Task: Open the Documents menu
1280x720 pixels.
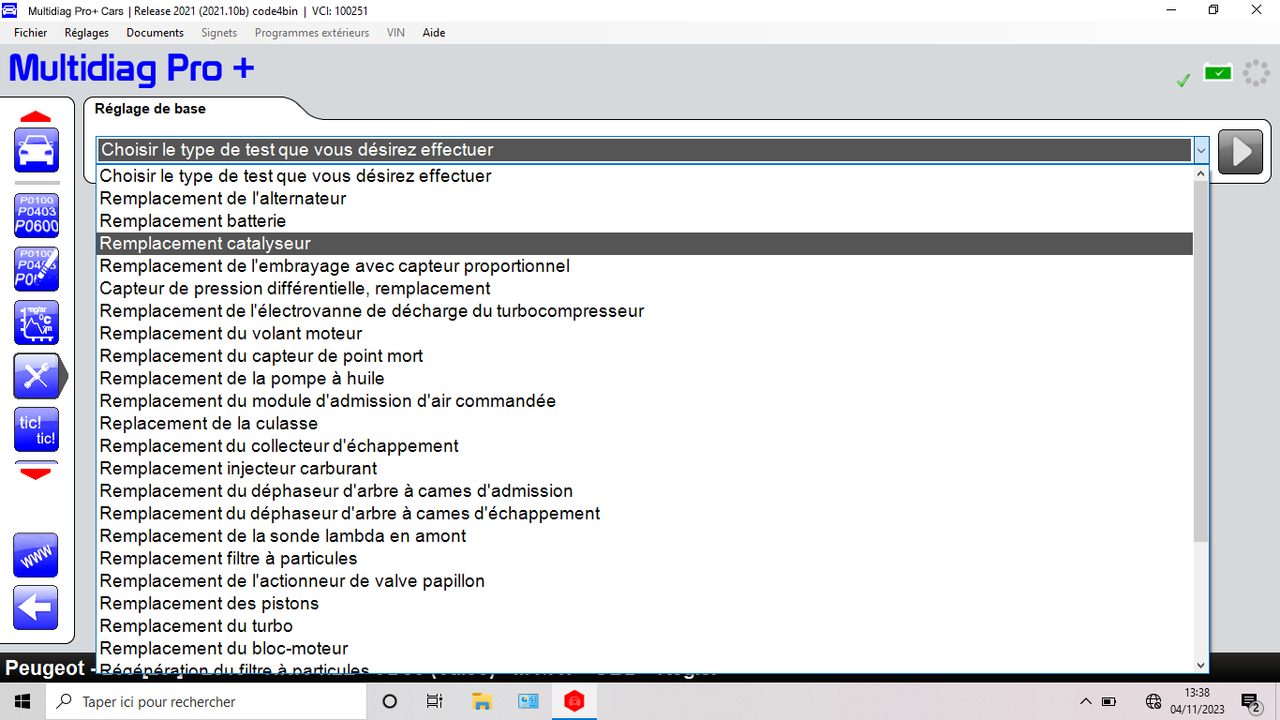Action: (155, 33)
